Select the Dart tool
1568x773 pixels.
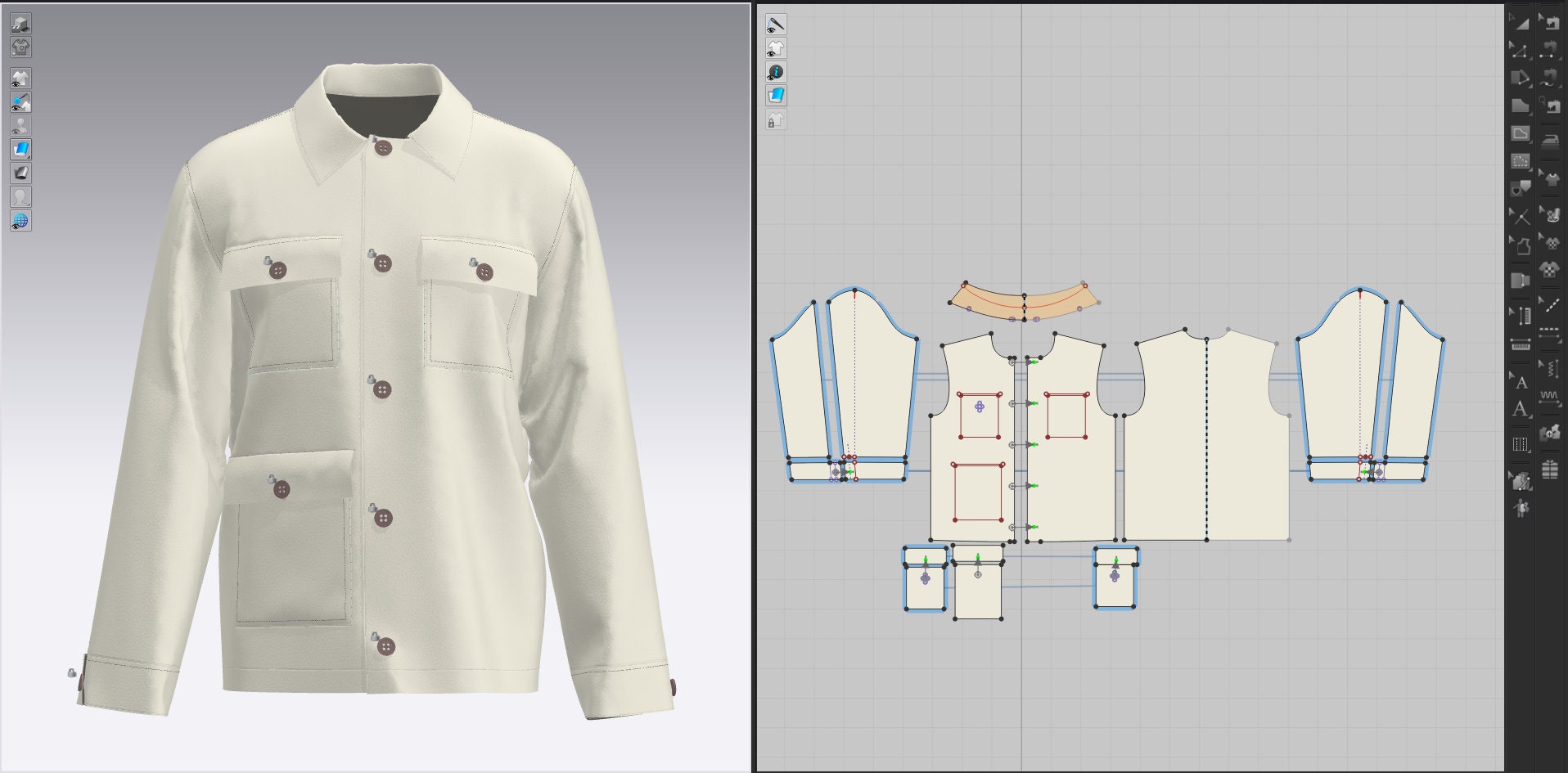pos(1520,189)
